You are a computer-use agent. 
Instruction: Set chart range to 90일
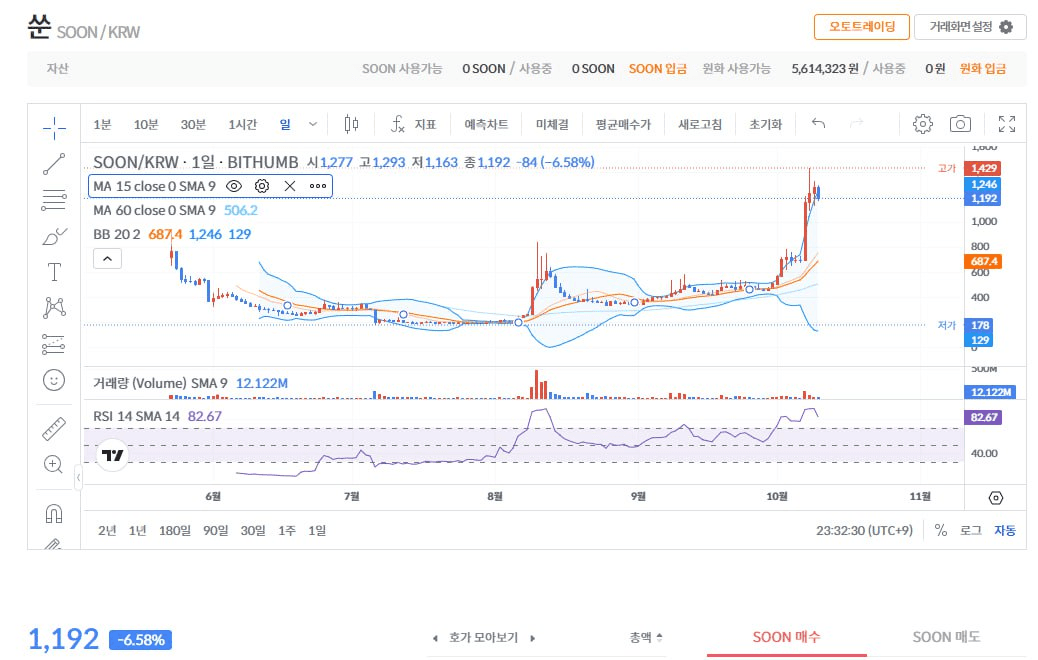coord(215,530)
